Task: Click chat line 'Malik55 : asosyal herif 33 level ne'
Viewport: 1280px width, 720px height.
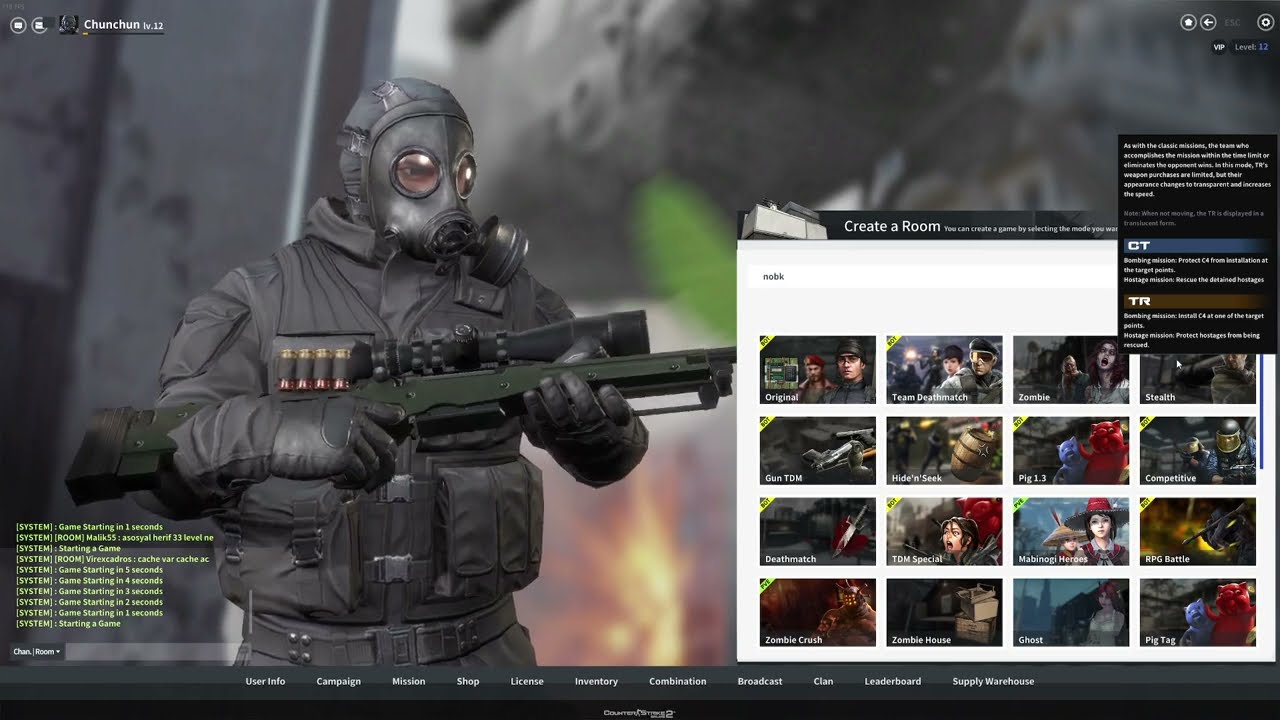Action: (115, 538)
